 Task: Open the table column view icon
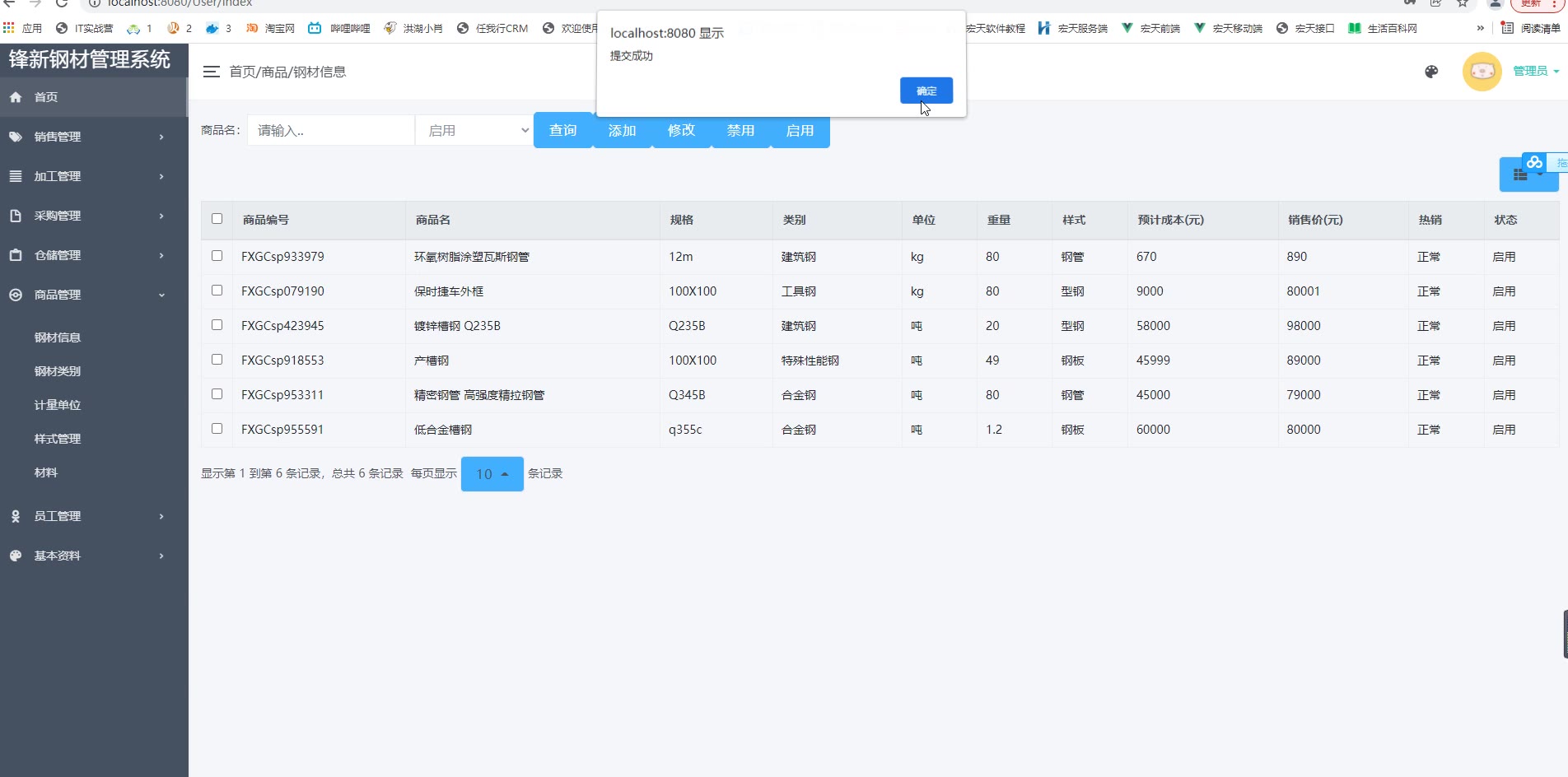pos(1520,174)
